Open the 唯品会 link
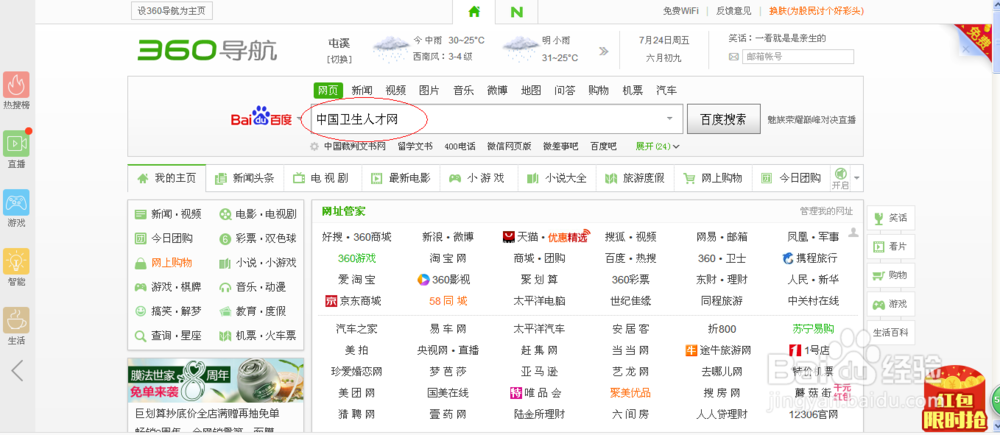Viewport: 1000px width, 435px height. pyautogui.click(x=536, y=392)
